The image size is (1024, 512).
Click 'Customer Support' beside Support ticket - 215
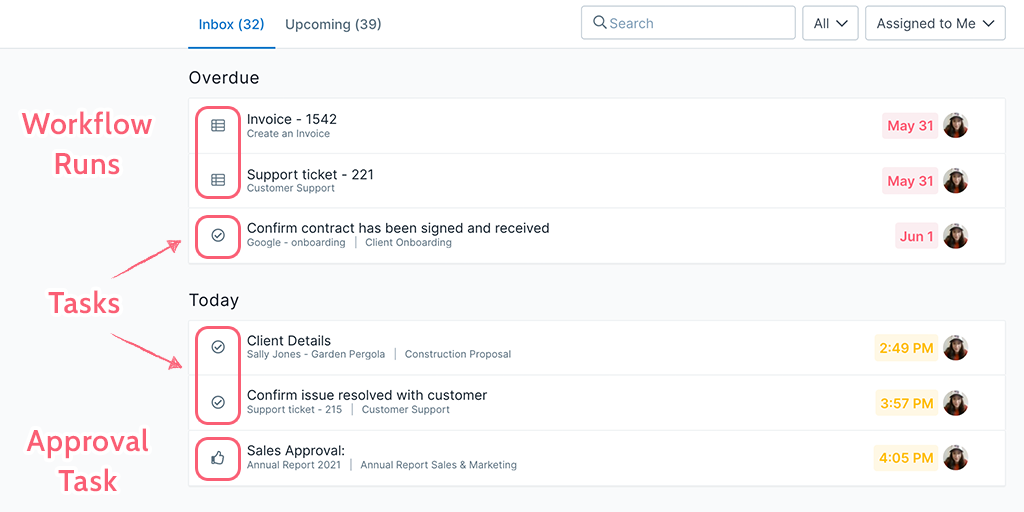click(x=406, y=410)
